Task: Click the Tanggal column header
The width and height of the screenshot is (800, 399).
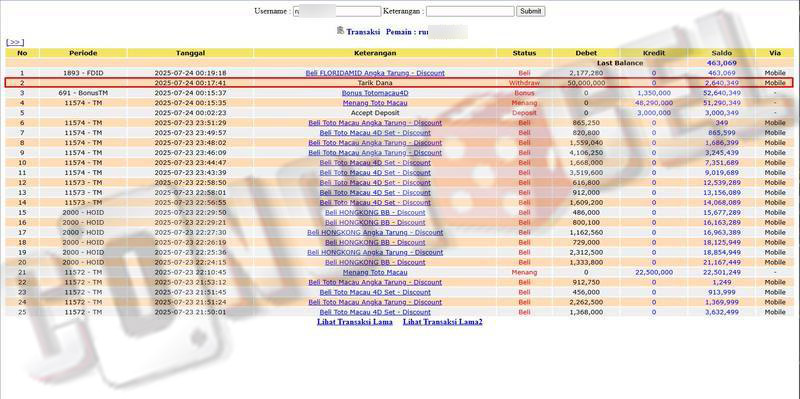Action: [190, 53]
